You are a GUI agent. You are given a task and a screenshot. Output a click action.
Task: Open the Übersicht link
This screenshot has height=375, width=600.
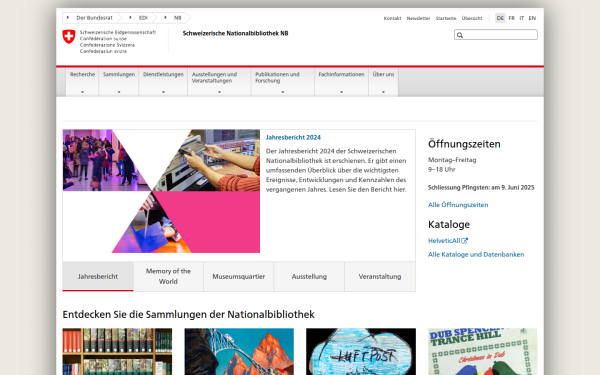[x=472, y=18]
